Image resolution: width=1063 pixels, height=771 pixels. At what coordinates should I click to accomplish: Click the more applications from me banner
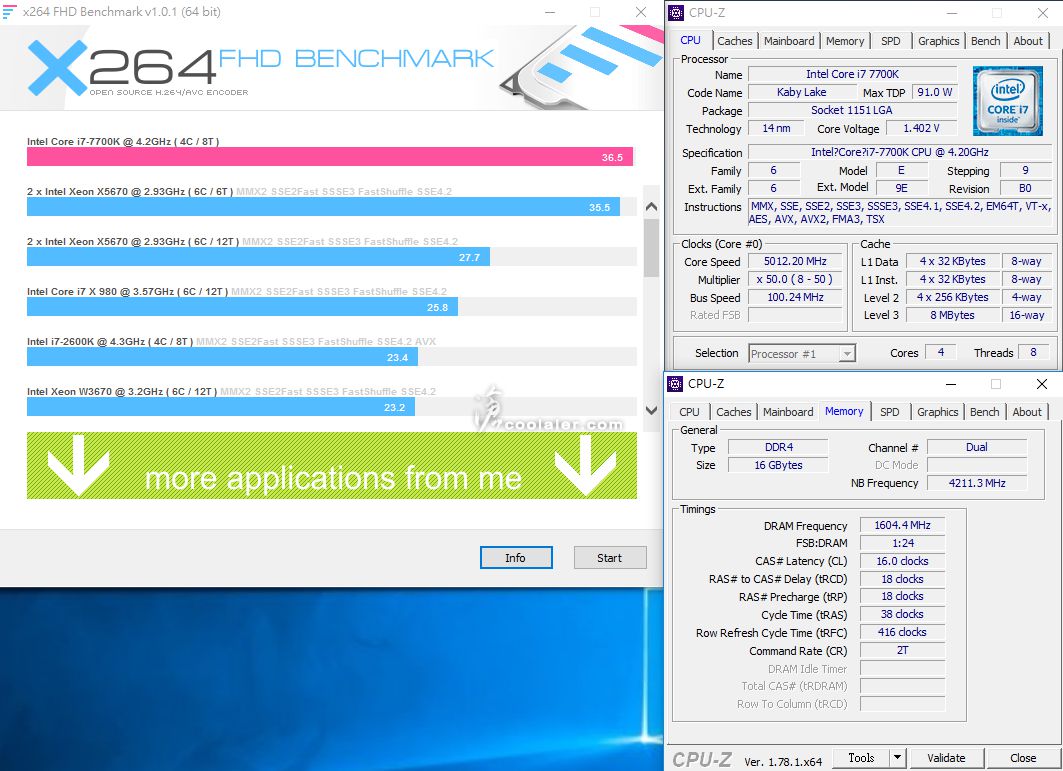(x=332, y=465)
